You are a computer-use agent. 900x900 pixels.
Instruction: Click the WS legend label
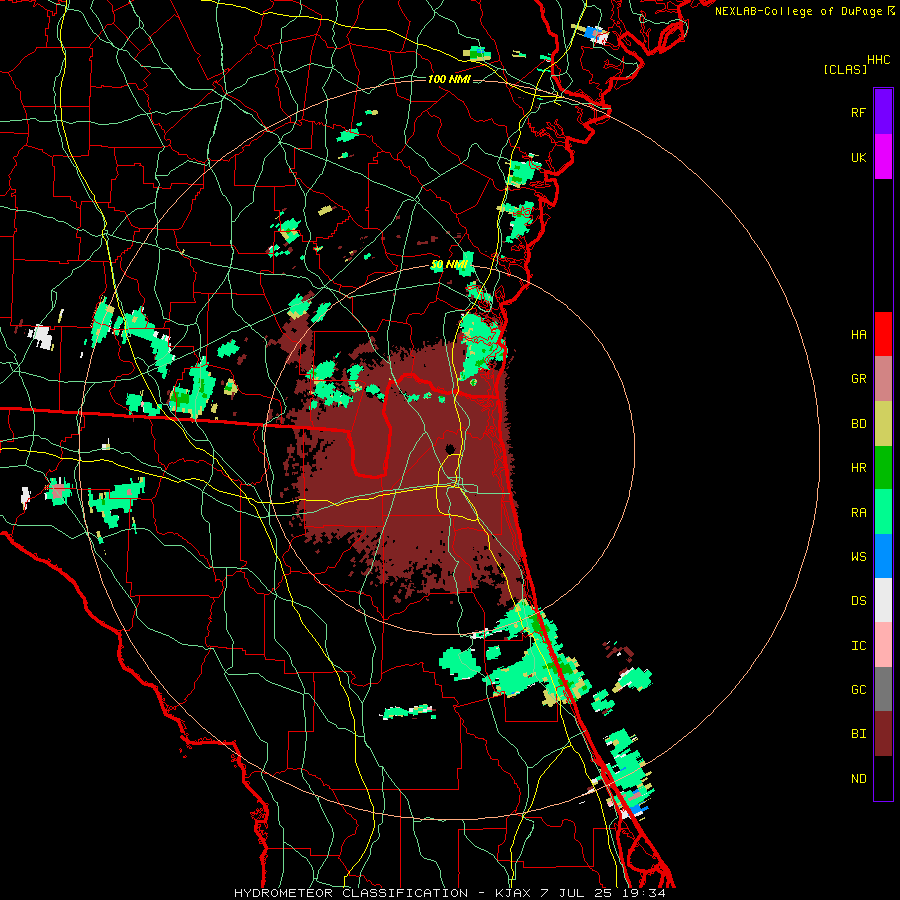pyautogui.click(x=858, y=556)
